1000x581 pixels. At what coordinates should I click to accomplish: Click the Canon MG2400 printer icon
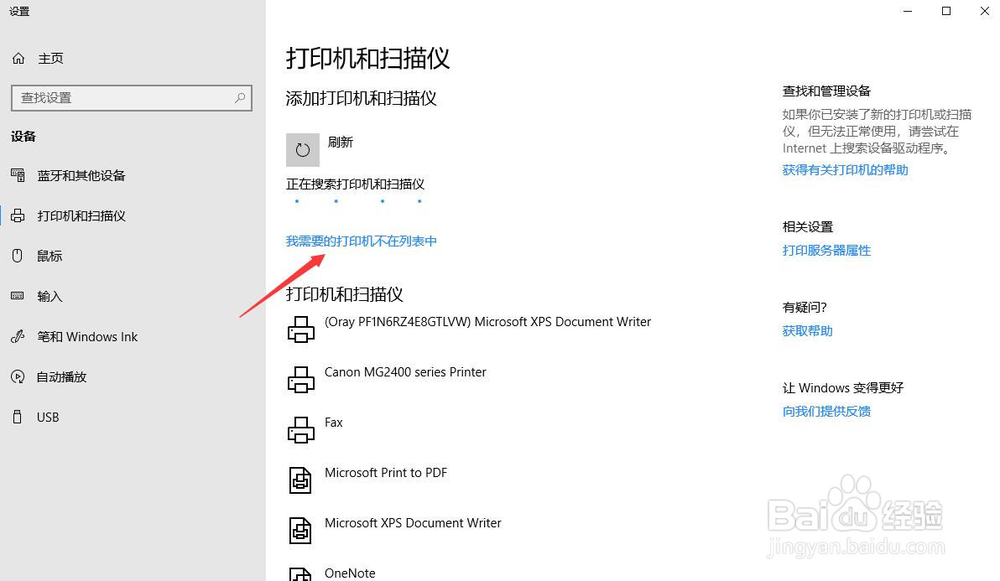point(301,379)
